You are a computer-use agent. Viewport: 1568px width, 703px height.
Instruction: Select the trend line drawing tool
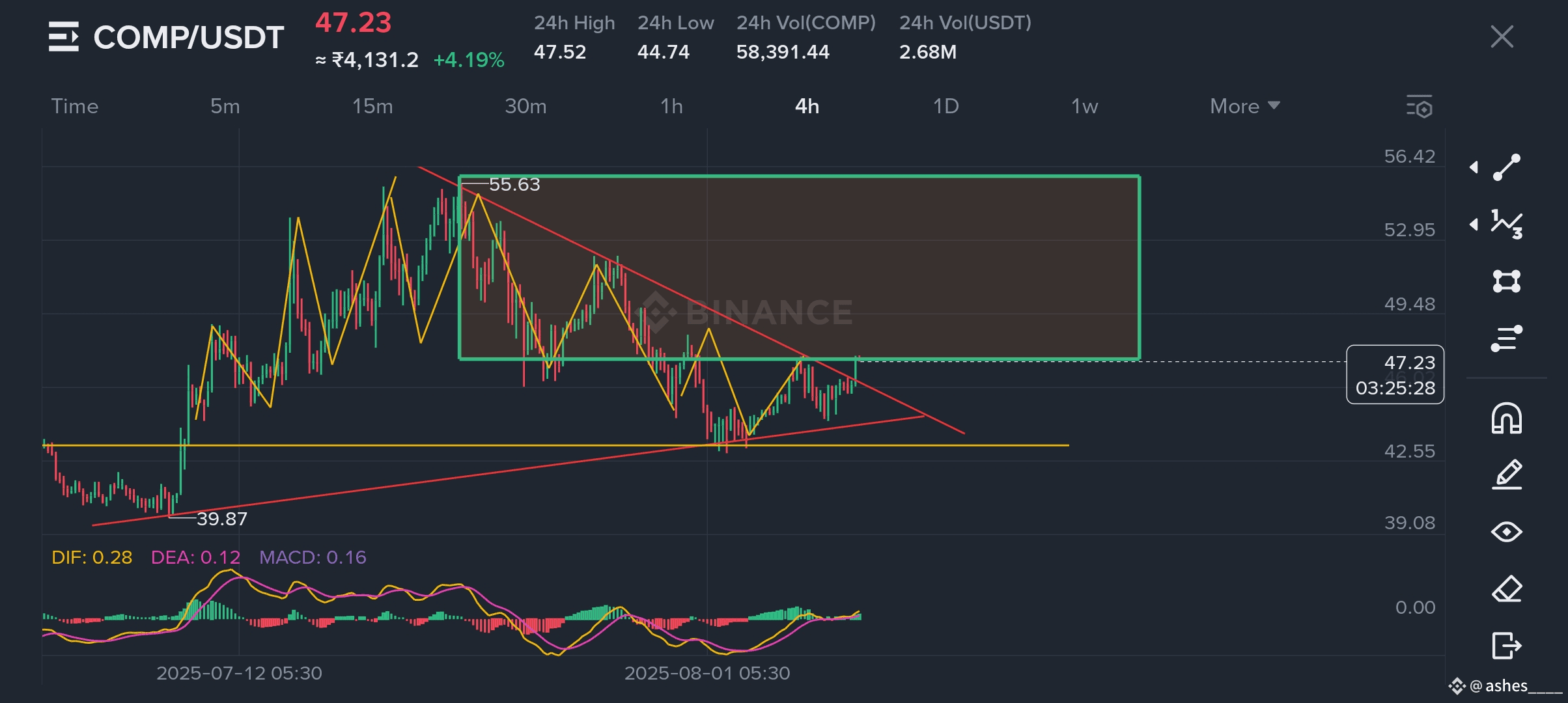(x=1506, y=167)
